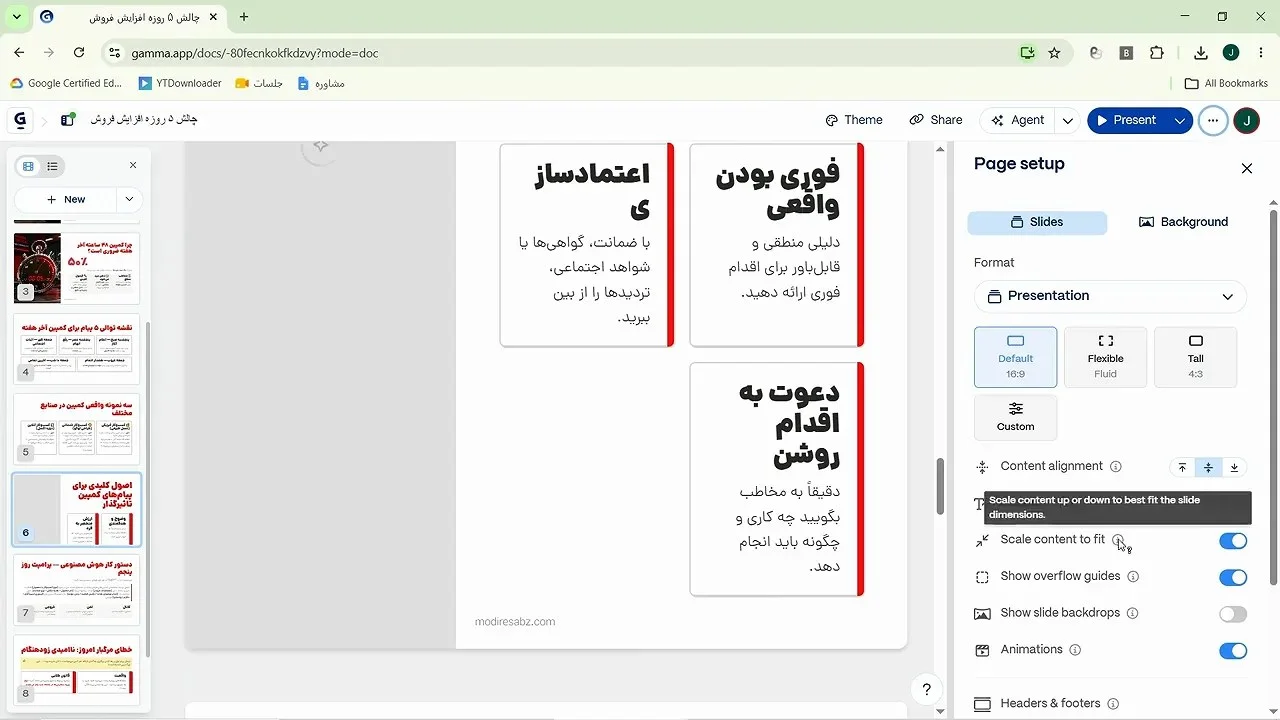
Task: Align content to top icon
Action: tap(1182, 467)
